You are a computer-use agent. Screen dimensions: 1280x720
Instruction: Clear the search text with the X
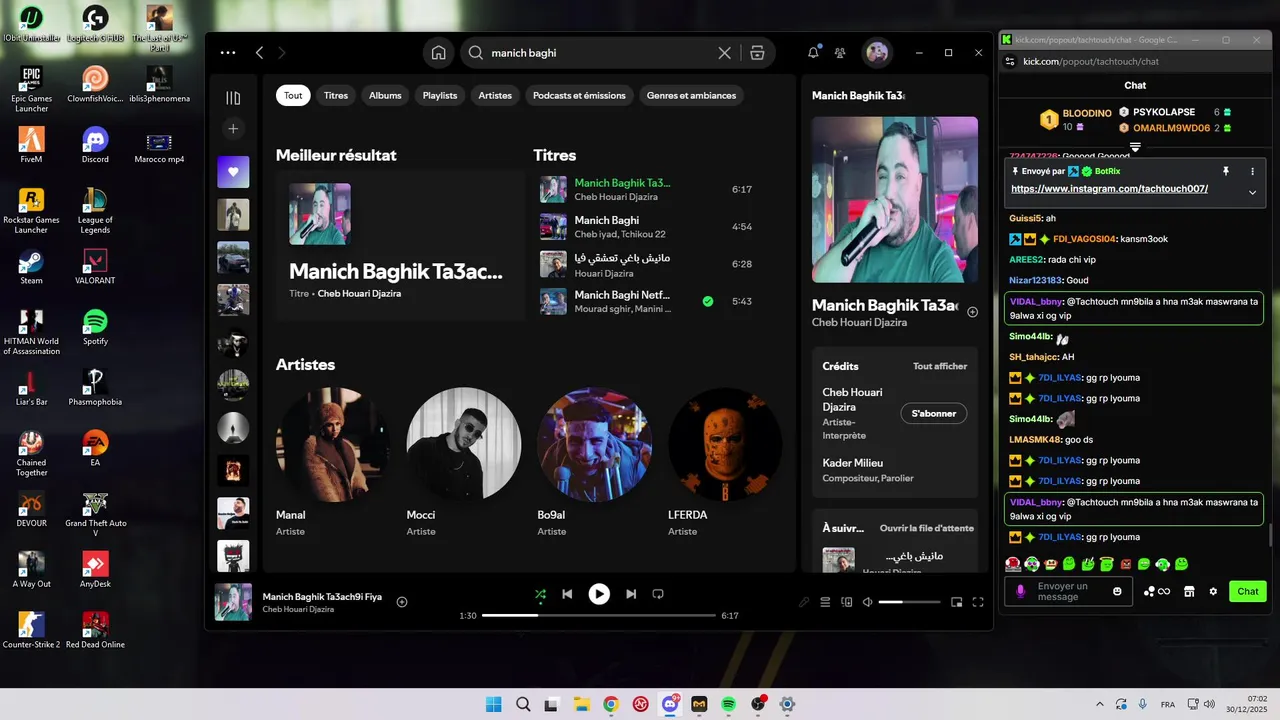pyautogui.click(x=725, y=53)
